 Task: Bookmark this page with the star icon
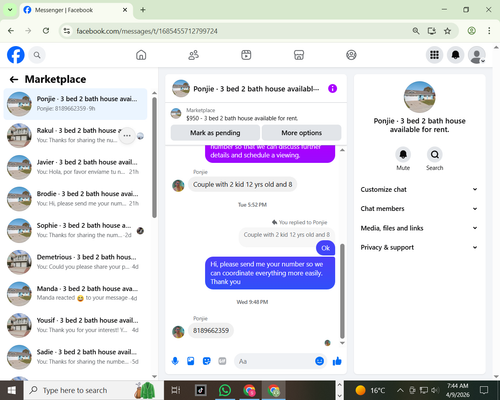click(x=447, y=31)
